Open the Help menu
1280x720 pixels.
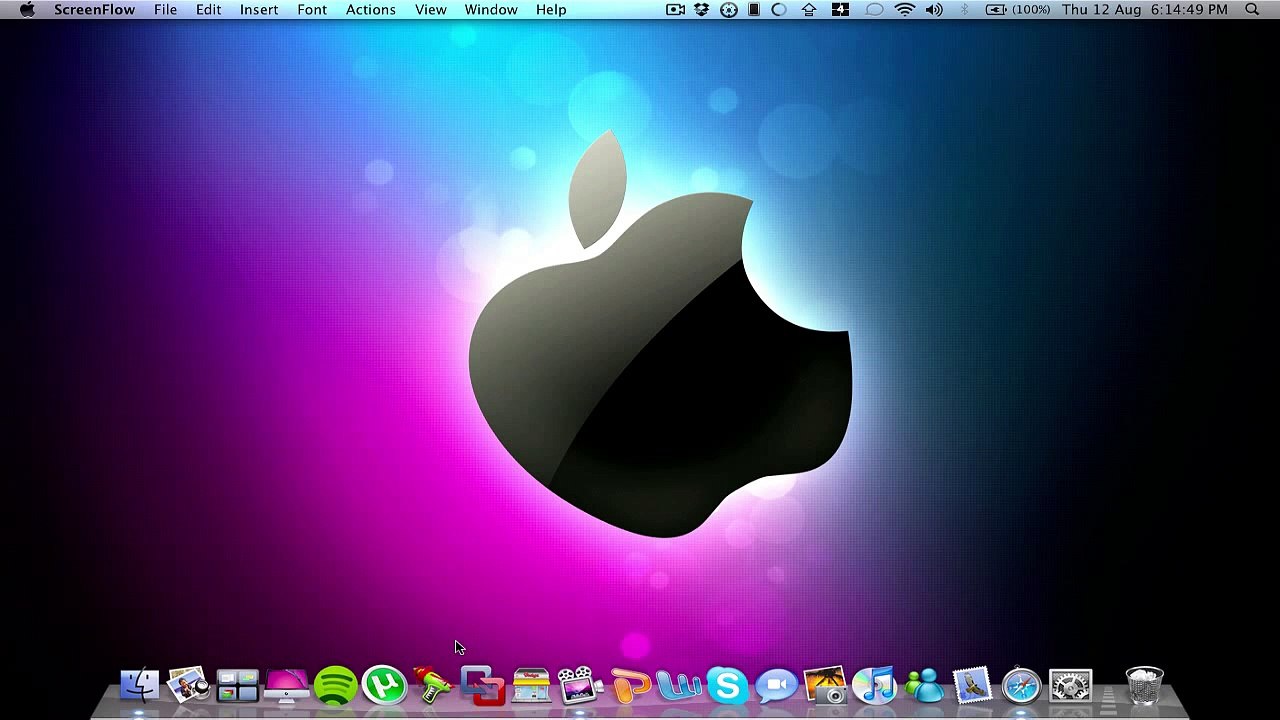click(x=551, y=10)
